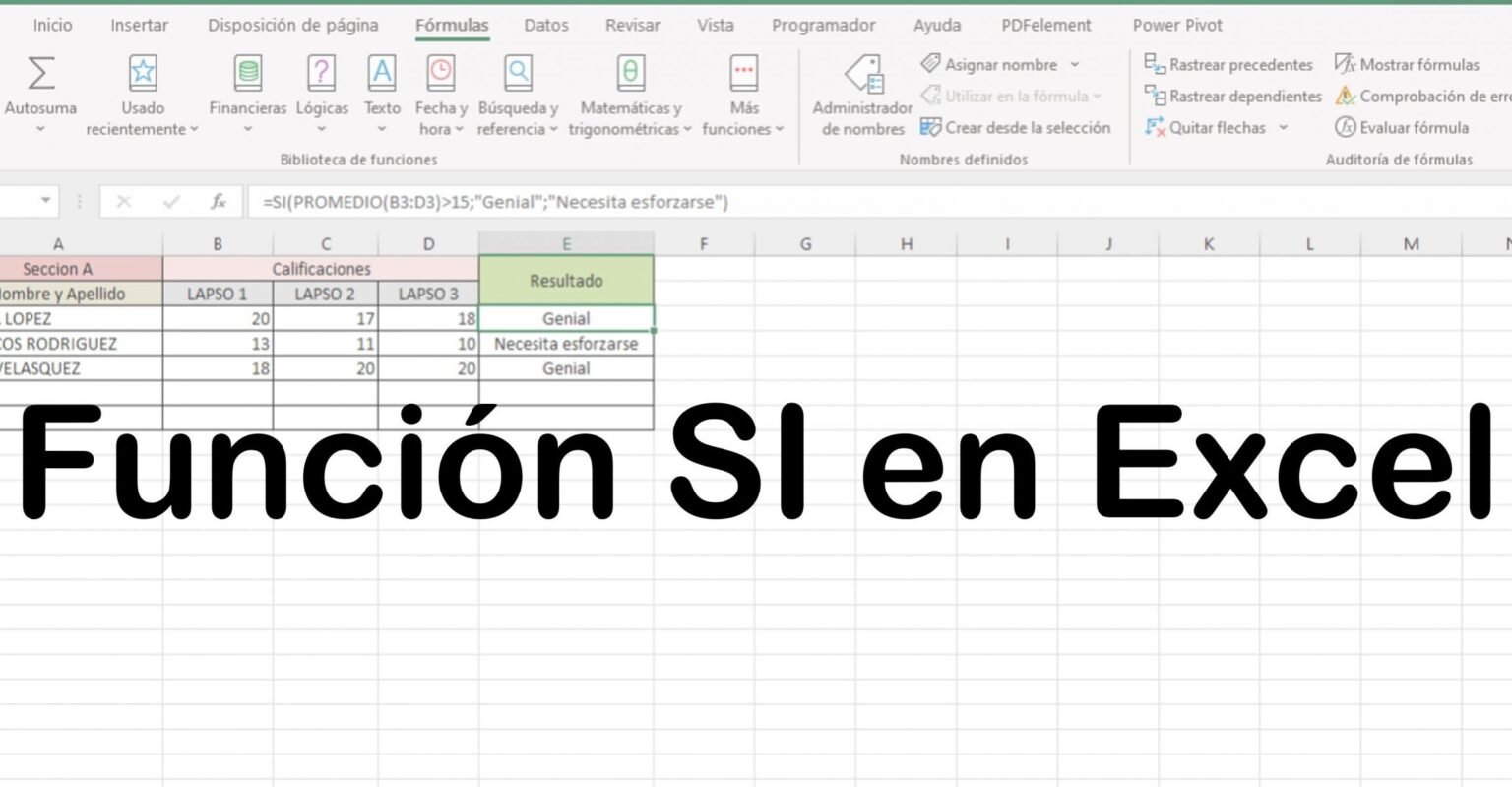Image resolution: width=1512 pixels, height=787 pixels.
Task: Select the Resultado header cell
Action: (566, 281)
